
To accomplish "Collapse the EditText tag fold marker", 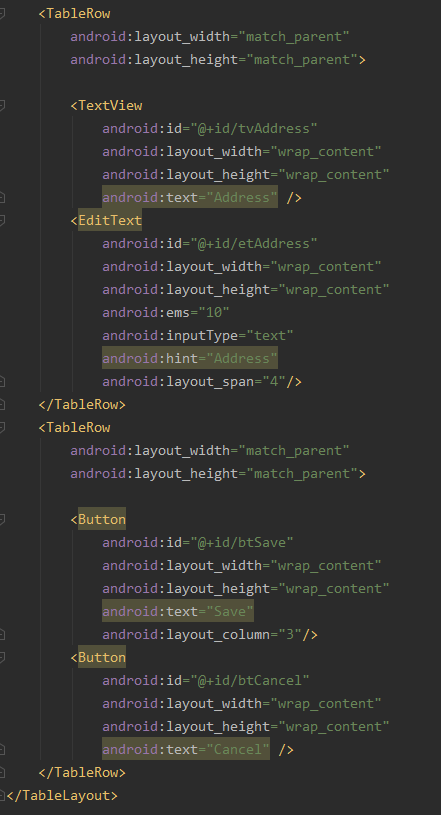I will click(2, 220).
